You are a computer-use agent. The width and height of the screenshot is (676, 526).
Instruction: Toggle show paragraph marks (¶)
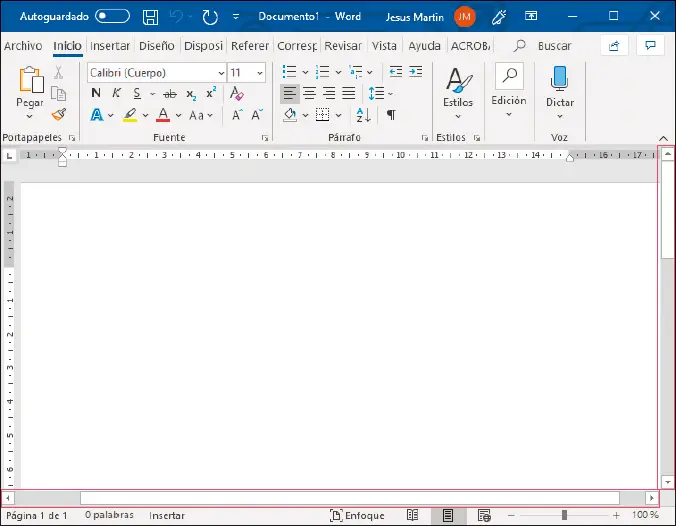[391, 115]
